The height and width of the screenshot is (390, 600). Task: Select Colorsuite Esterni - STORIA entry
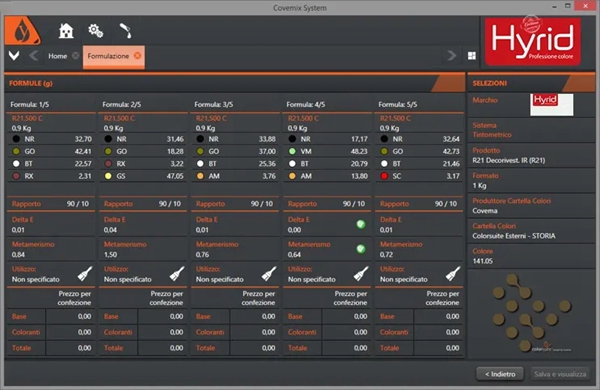[514, 236]
